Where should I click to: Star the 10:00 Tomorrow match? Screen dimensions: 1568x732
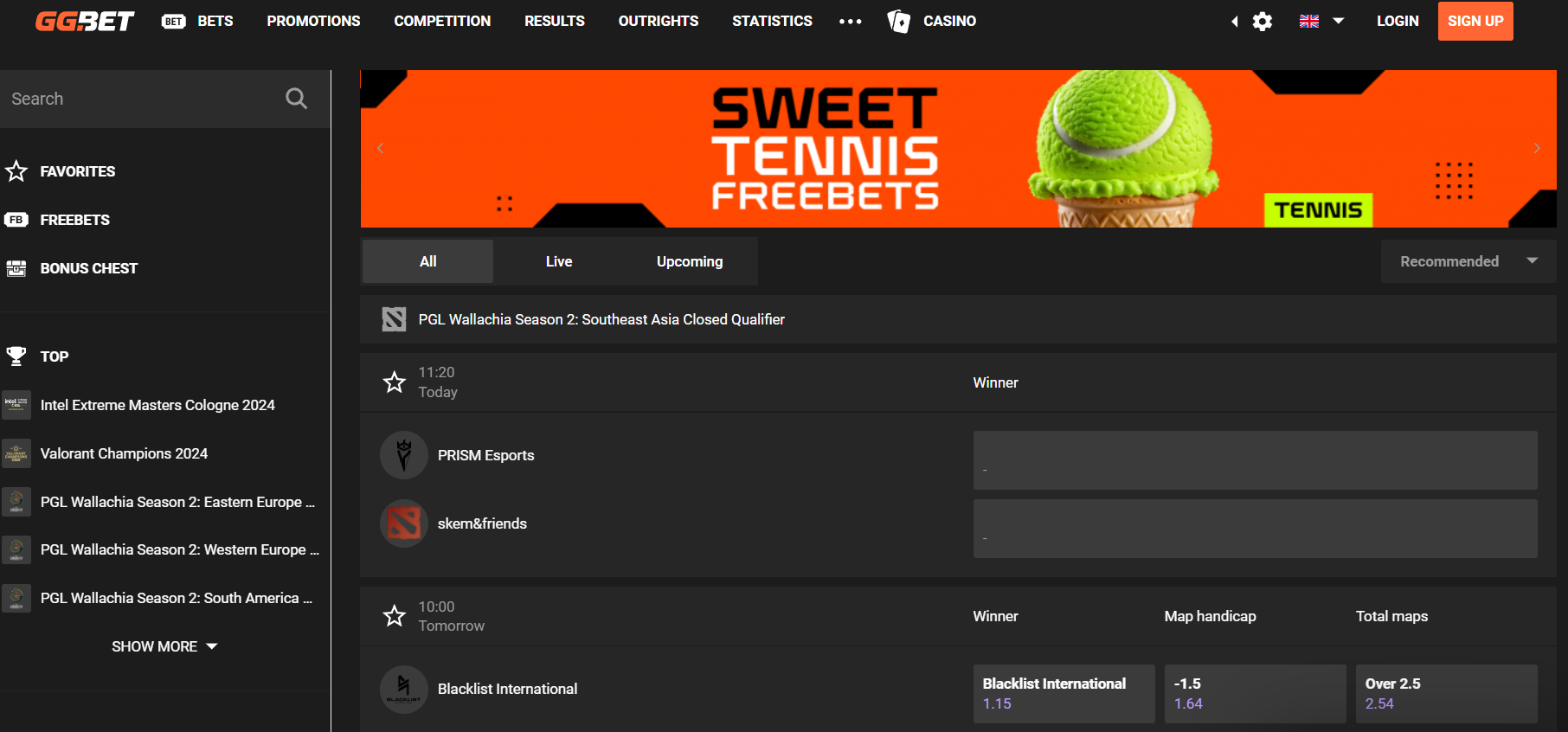tap(395, 616)
